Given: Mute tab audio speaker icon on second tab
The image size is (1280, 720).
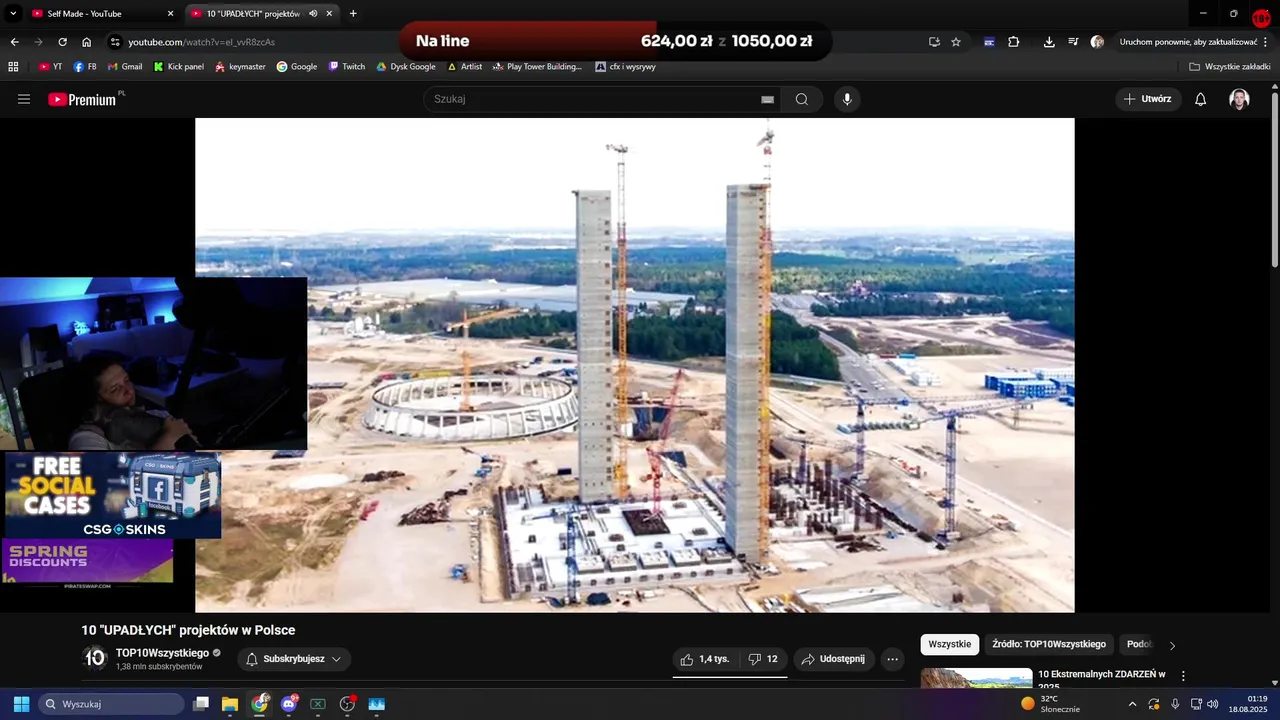Looking at the screenshot, I should pyautogui.click(x=313, y=14).
